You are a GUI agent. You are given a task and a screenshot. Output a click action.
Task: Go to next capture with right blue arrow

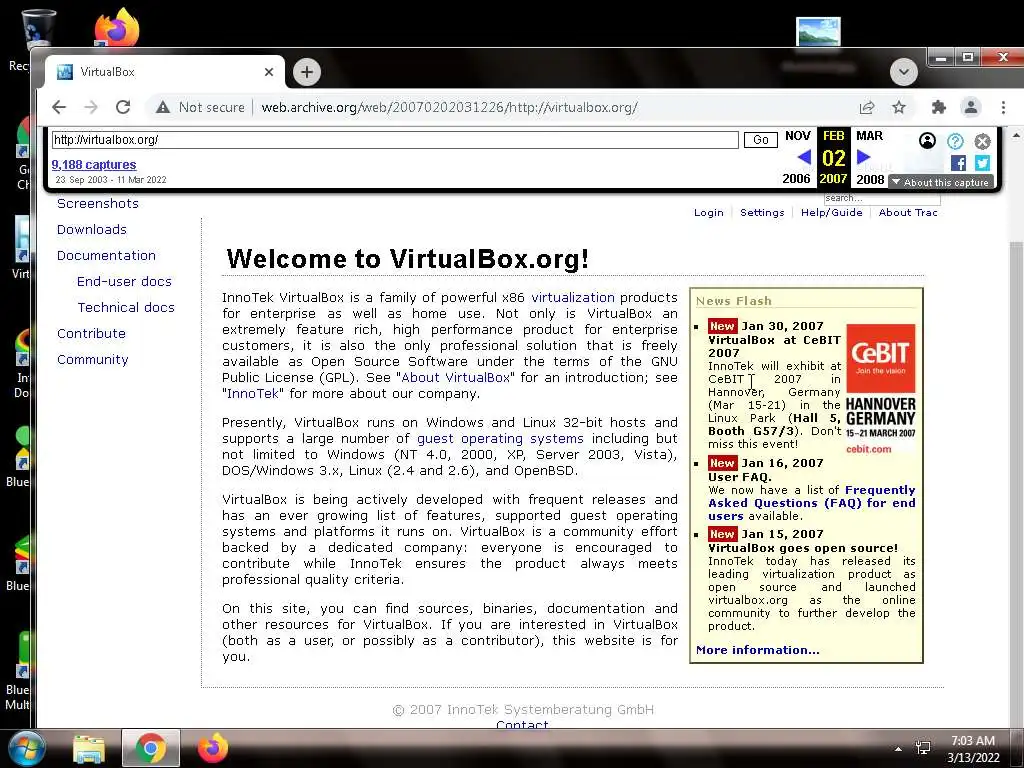pos(863,157)
